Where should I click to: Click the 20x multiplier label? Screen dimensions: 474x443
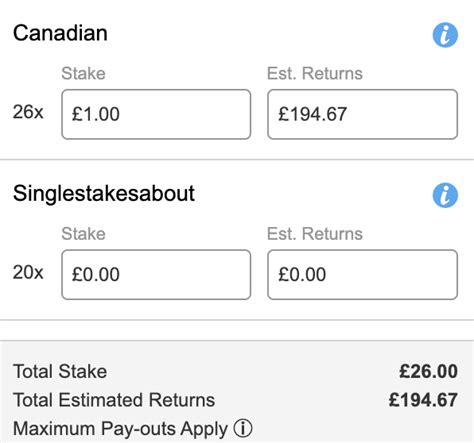click(x=28, y=272)
